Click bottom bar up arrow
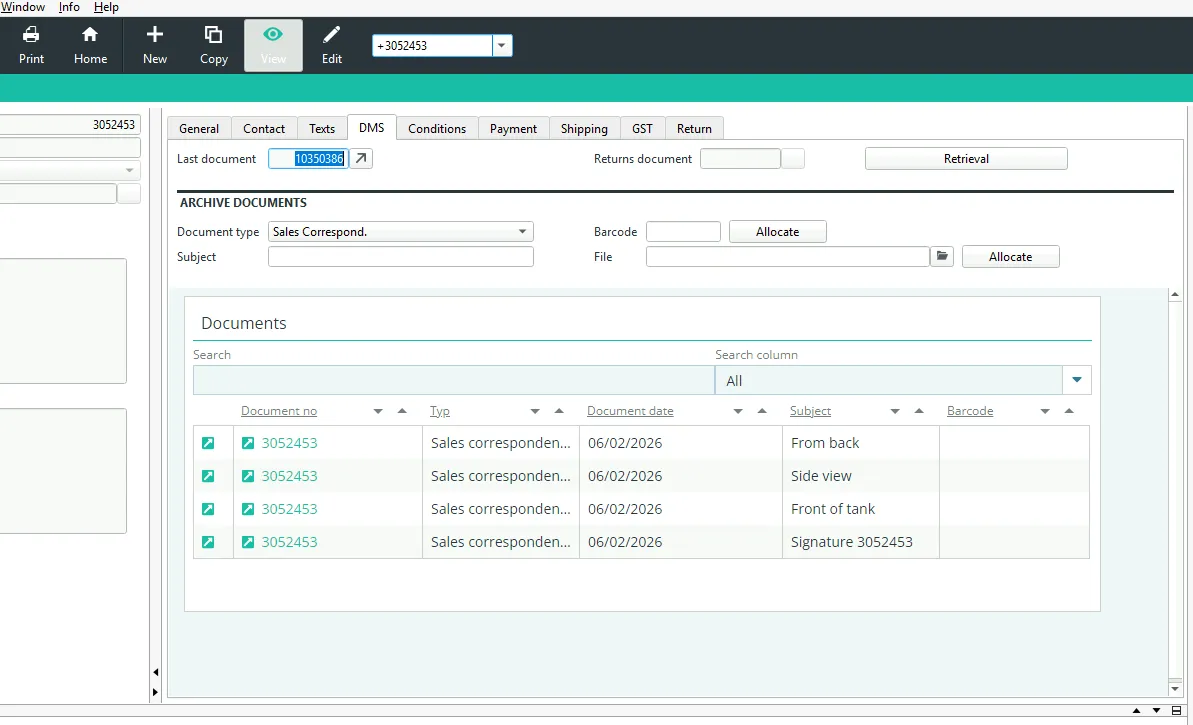This screenshot has width=1193, height=725. 1136,711
